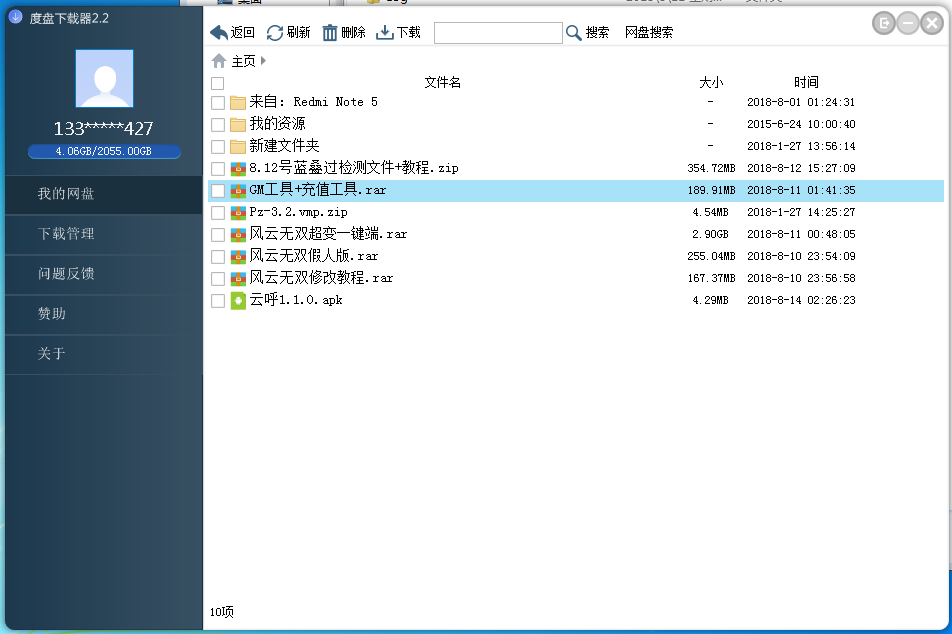
Task: Click the size value 2.90GB
Action: point(710,234)
